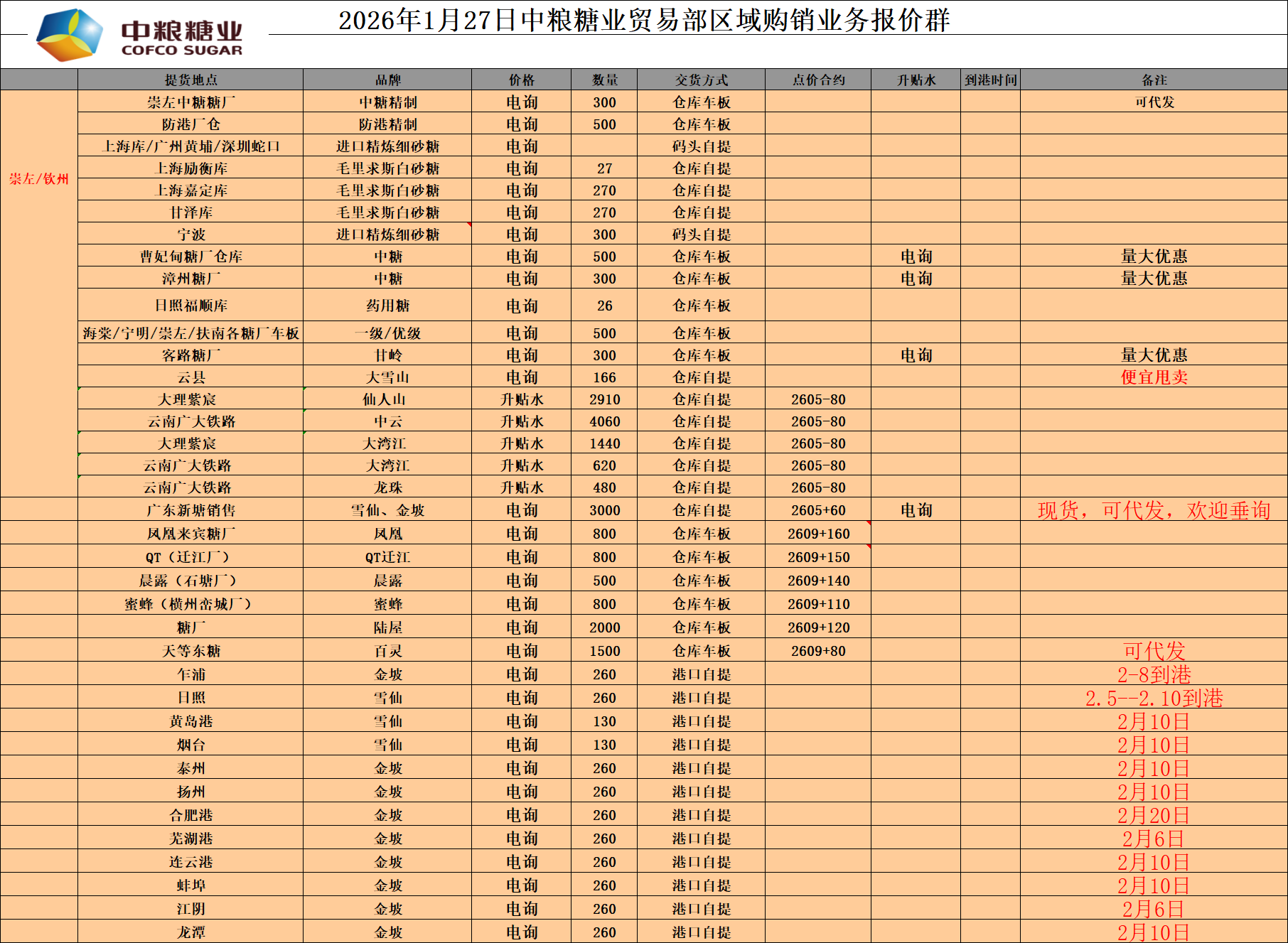Click the 到港时间 header cell

click(x=990, y=80)
